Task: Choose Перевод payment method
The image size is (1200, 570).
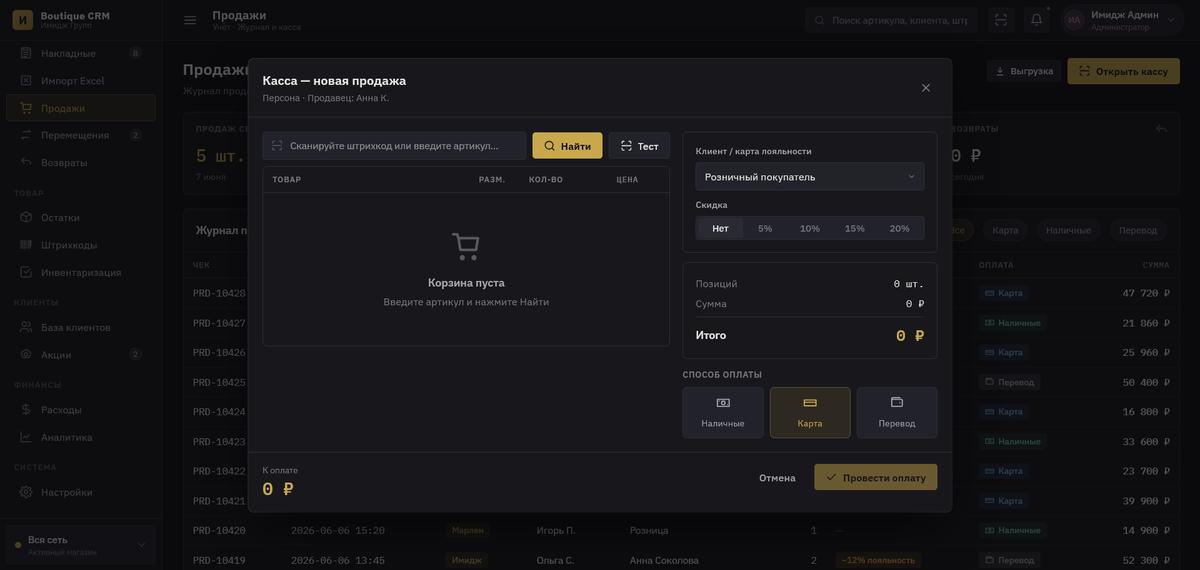Action: 897,413
